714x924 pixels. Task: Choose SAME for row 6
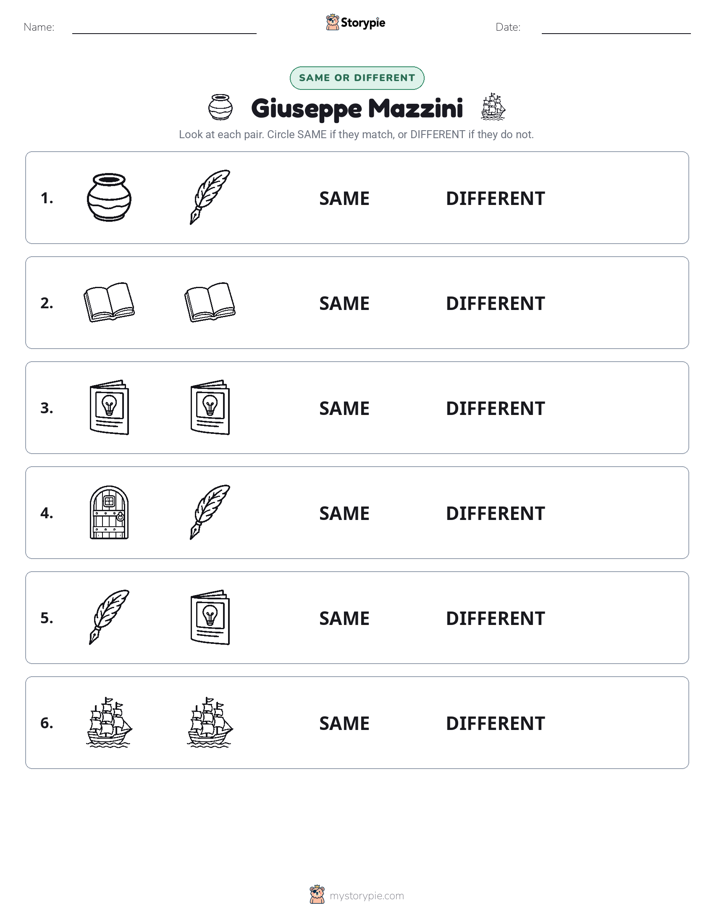tap(344, 723)
